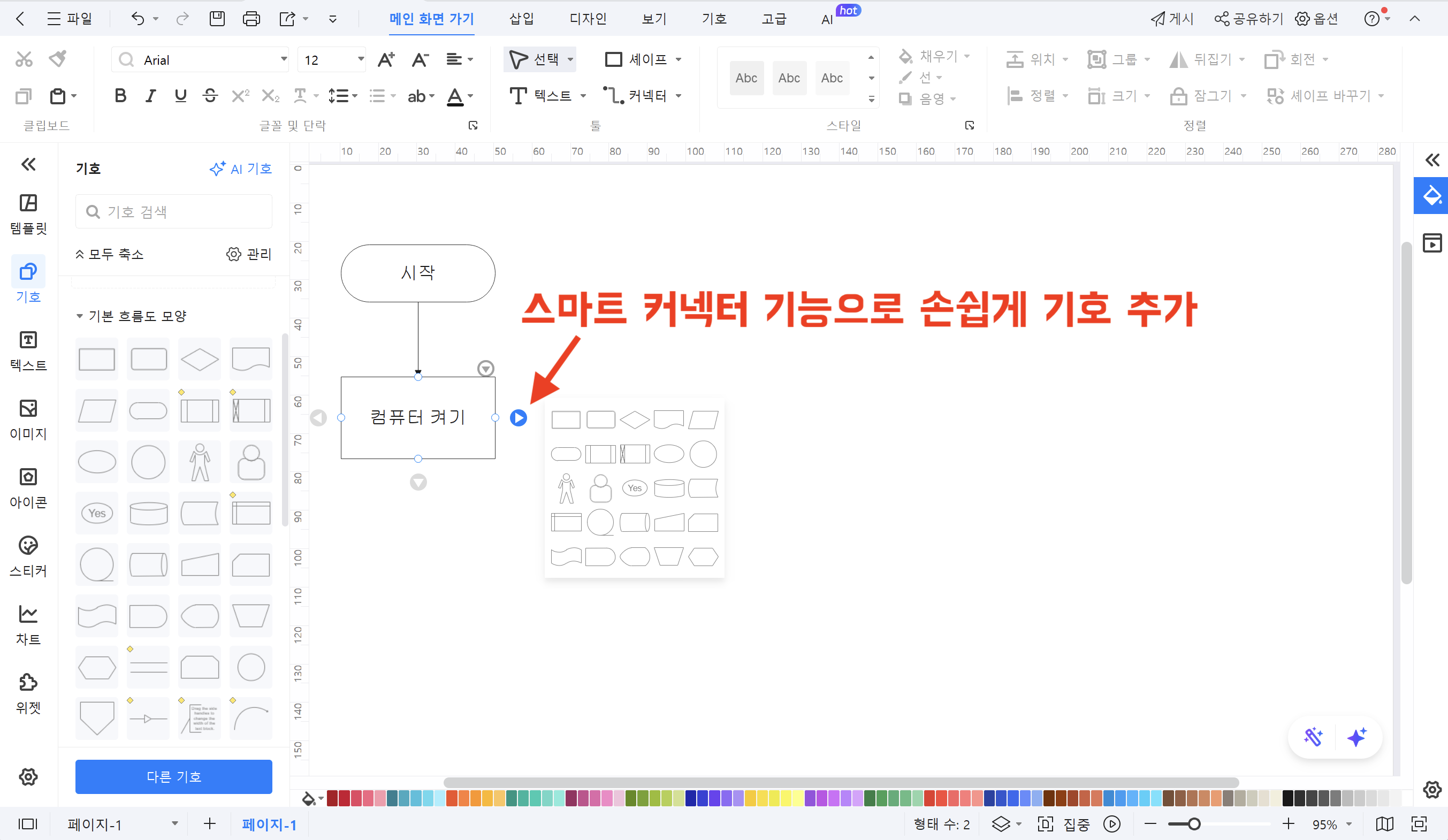Screen dimensions: 1448x840
Task: Click the AI 기호 link
Action: [241, 169]
